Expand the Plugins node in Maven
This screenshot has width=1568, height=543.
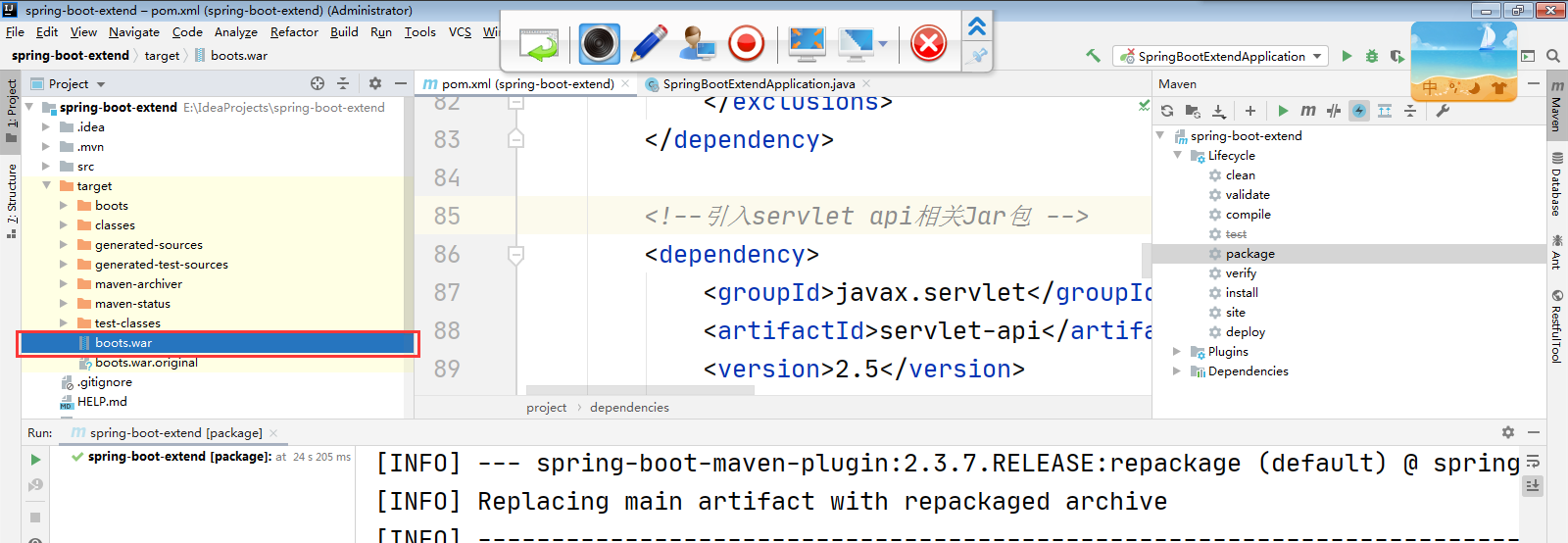(1177, 352)
